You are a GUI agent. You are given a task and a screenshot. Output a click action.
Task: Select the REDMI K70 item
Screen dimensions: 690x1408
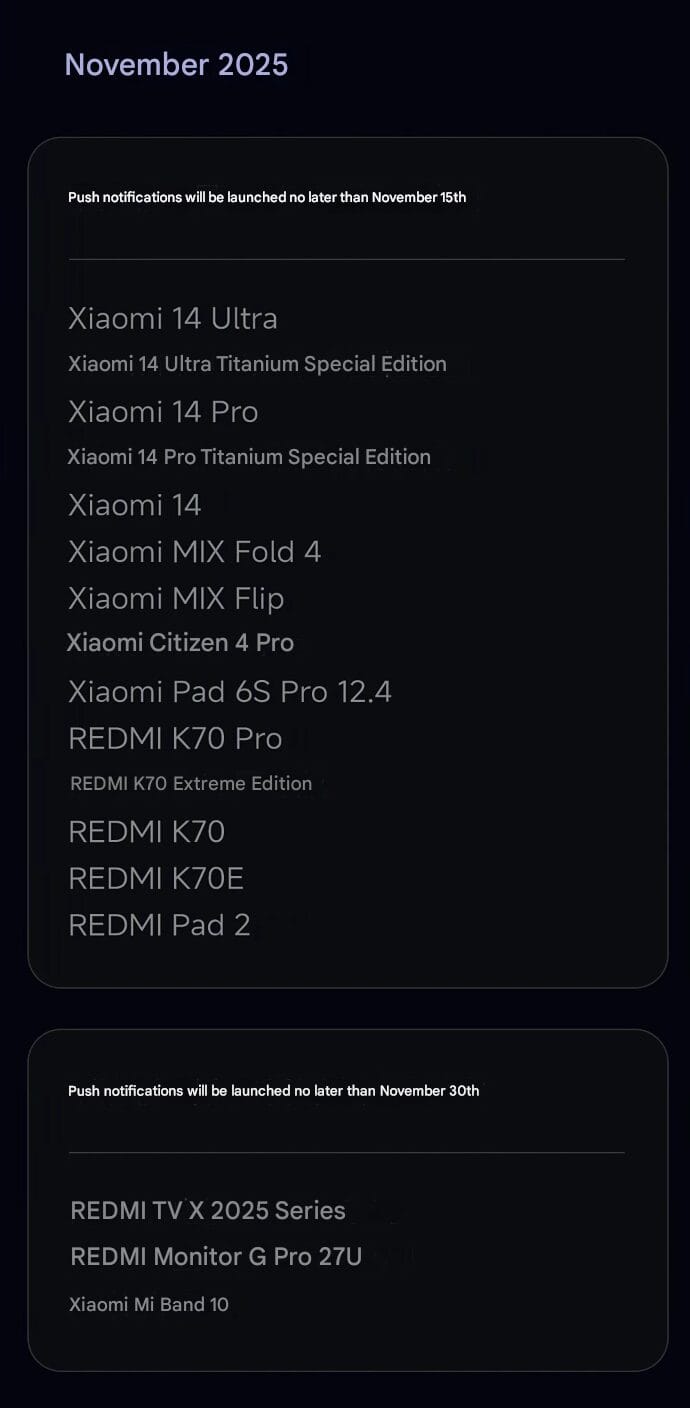(x=146, y=832)
